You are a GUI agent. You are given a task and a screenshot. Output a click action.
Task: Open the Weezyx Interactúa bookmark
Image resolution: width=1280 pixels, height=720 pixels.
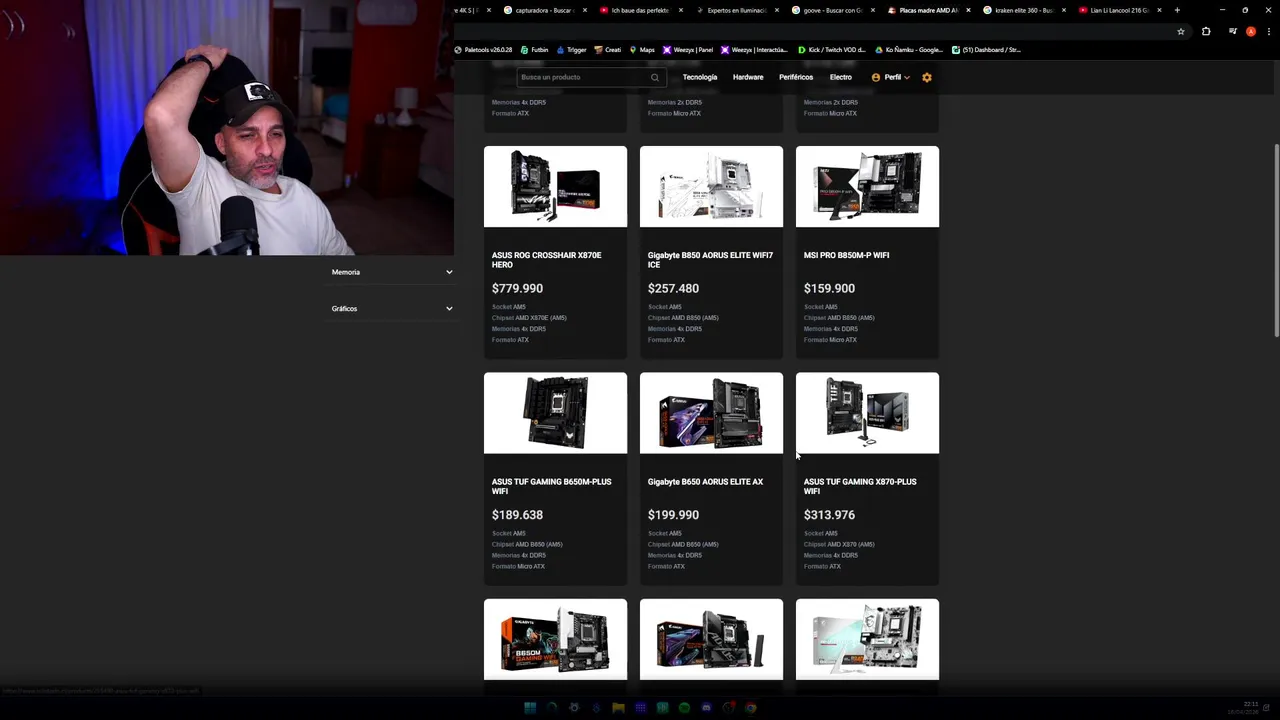pos(755,49)
